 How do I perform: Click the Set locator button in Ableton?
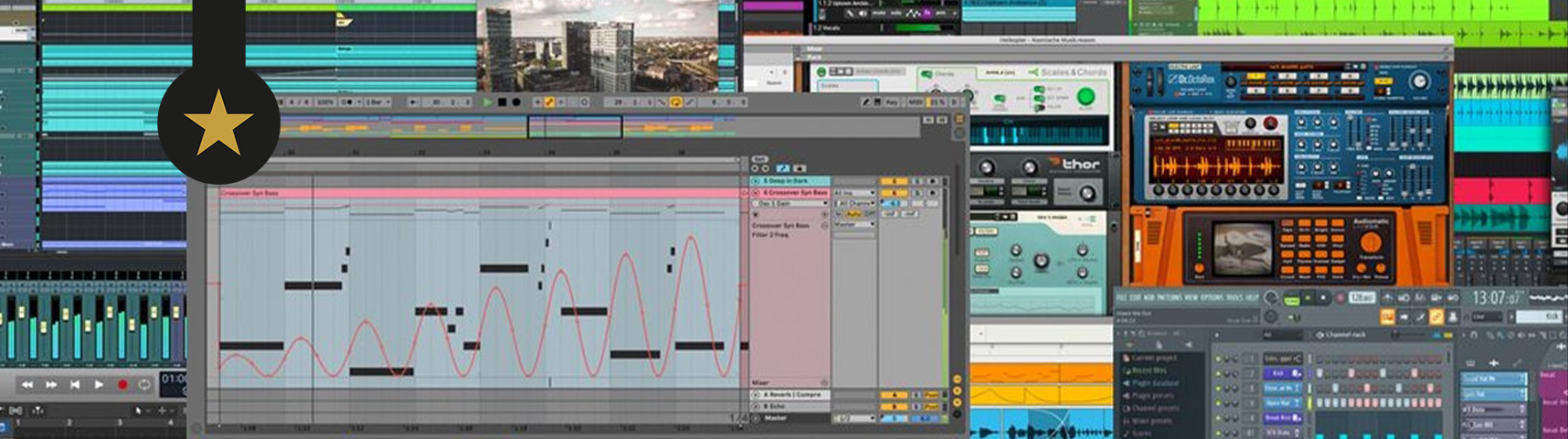pyautogui.click(x=760, y=159)
